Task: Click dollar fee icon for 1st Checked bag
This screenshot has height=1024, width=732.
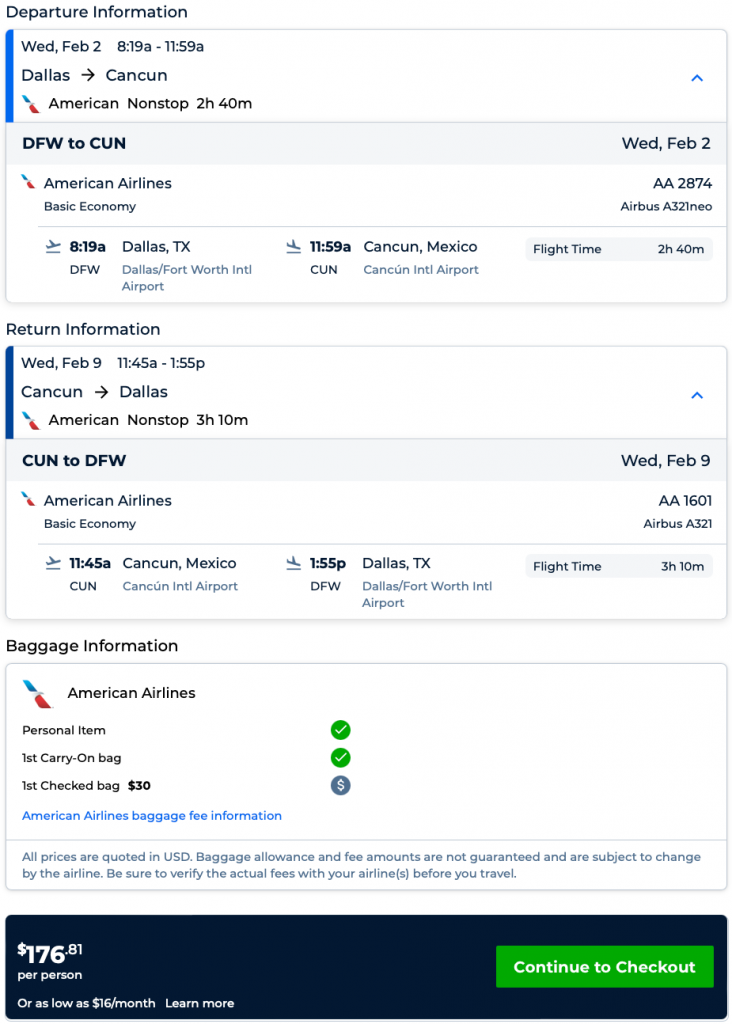Action: tap(341, 785)
